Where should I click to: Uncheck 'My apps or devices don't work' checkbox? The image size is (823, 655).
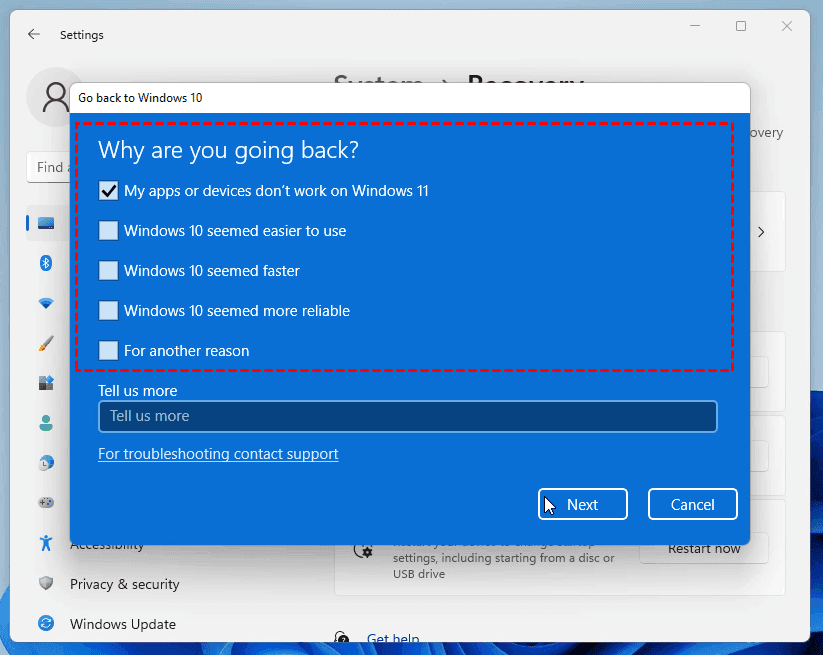point(108,191)
